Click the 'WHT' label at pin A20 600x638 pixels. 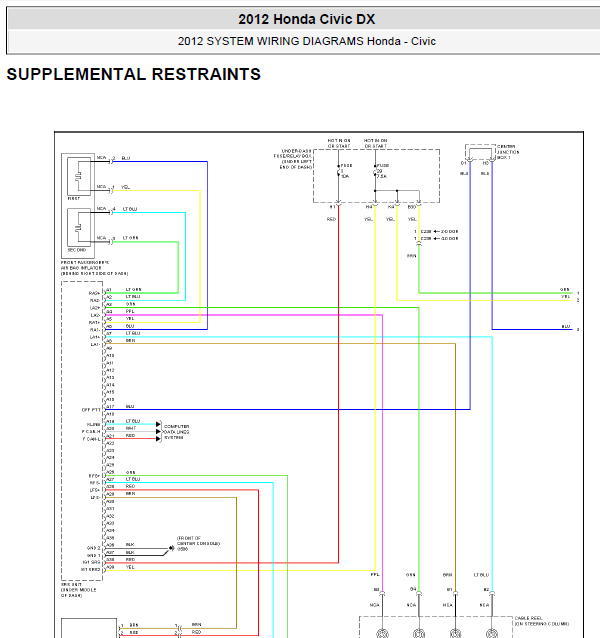click(x=131, y=428)
